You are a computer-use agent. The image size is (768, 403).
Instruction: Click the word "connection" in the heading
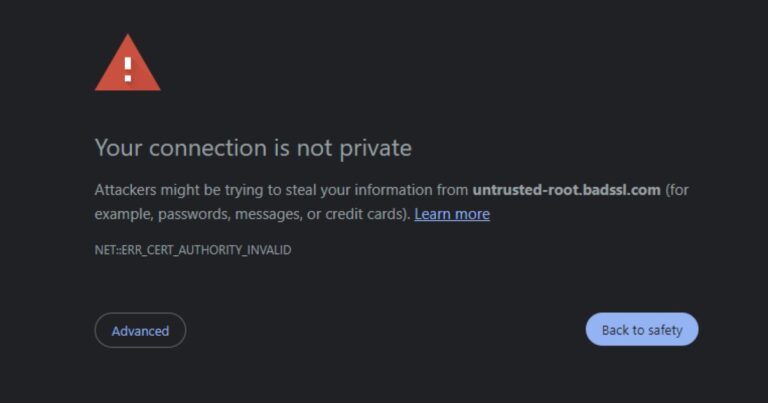click(x=209, y=148)
